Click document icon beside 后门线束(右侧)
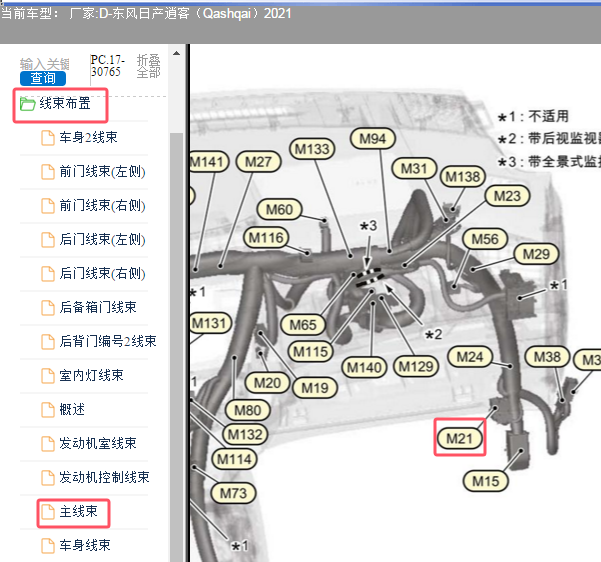Image resolution: width=601 pixels, height=562 pixels. [48, 274]
